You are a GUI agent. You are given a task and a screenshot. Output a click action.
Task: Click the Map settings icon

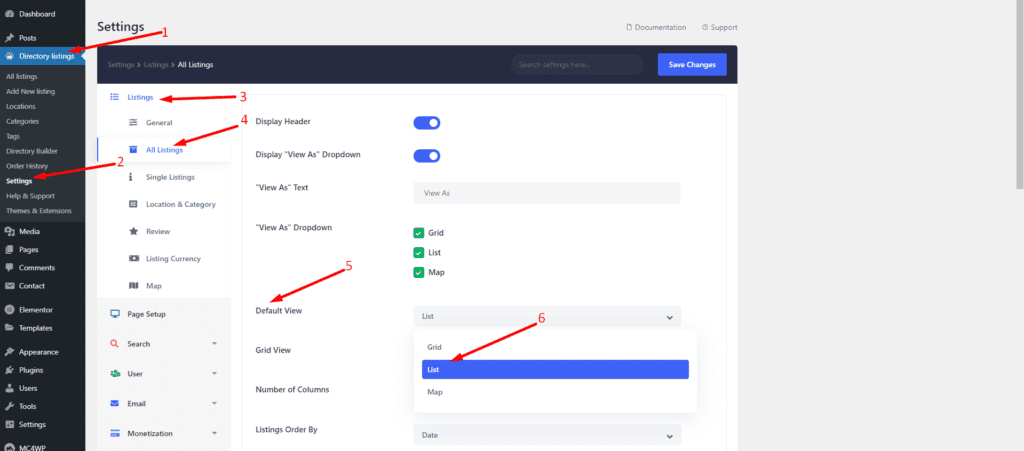coord(134,285)
